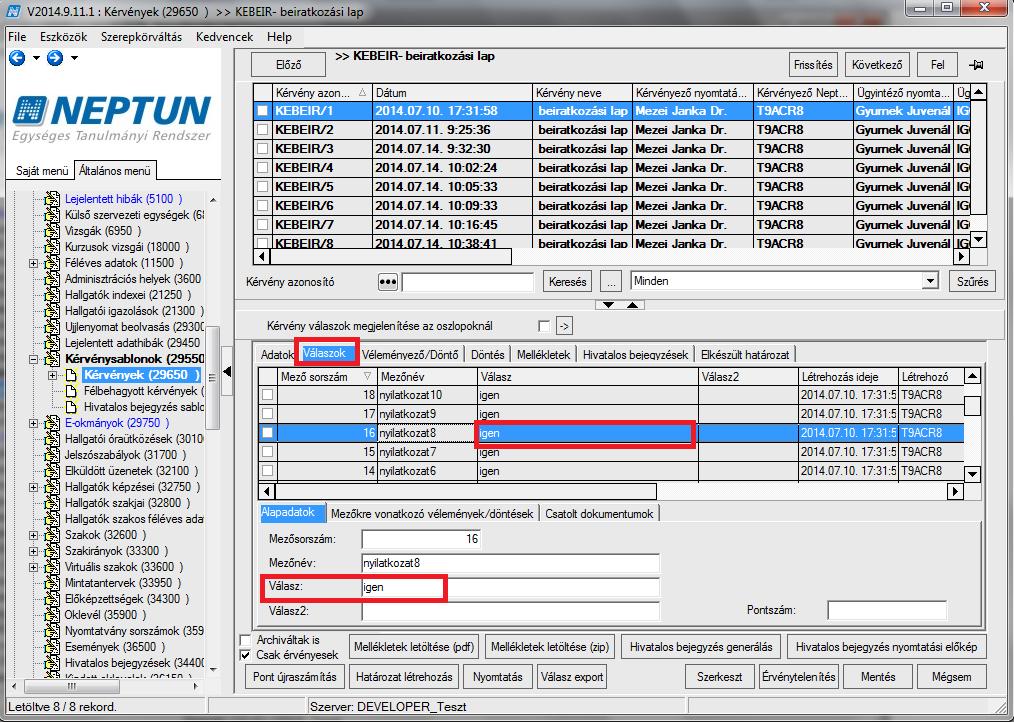1014x723 pixels.
Task: Expand the Féléves adatok (11500) node
Action: [34, 264]
